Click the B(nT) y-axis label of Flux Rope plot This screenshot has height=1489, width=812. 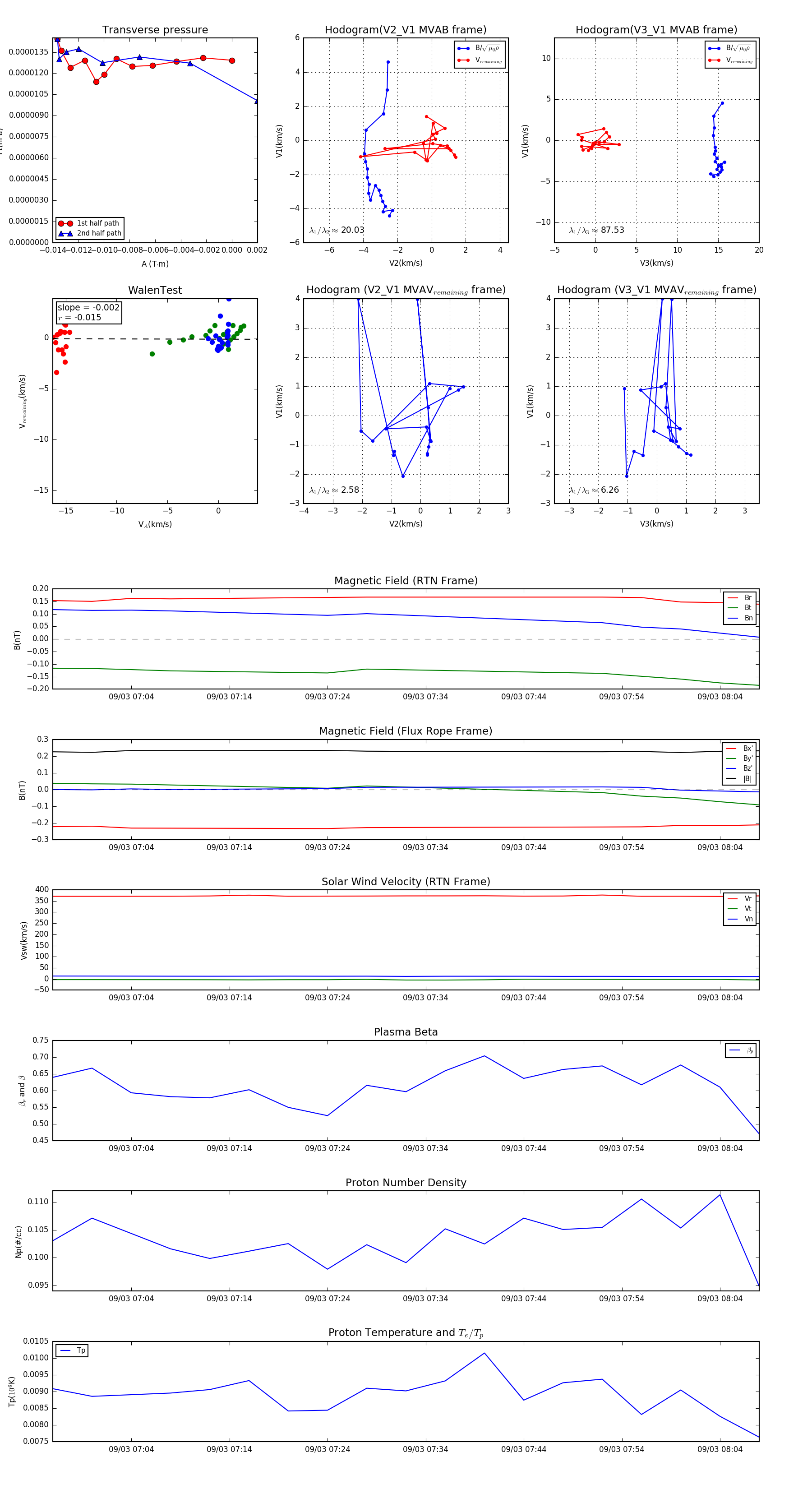tap(22, 790)
